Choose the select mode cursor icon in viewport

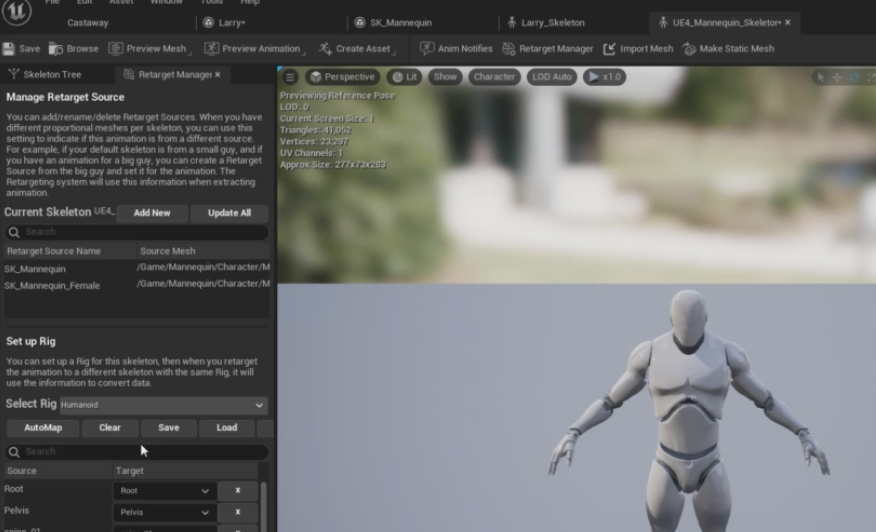point(820,78)
